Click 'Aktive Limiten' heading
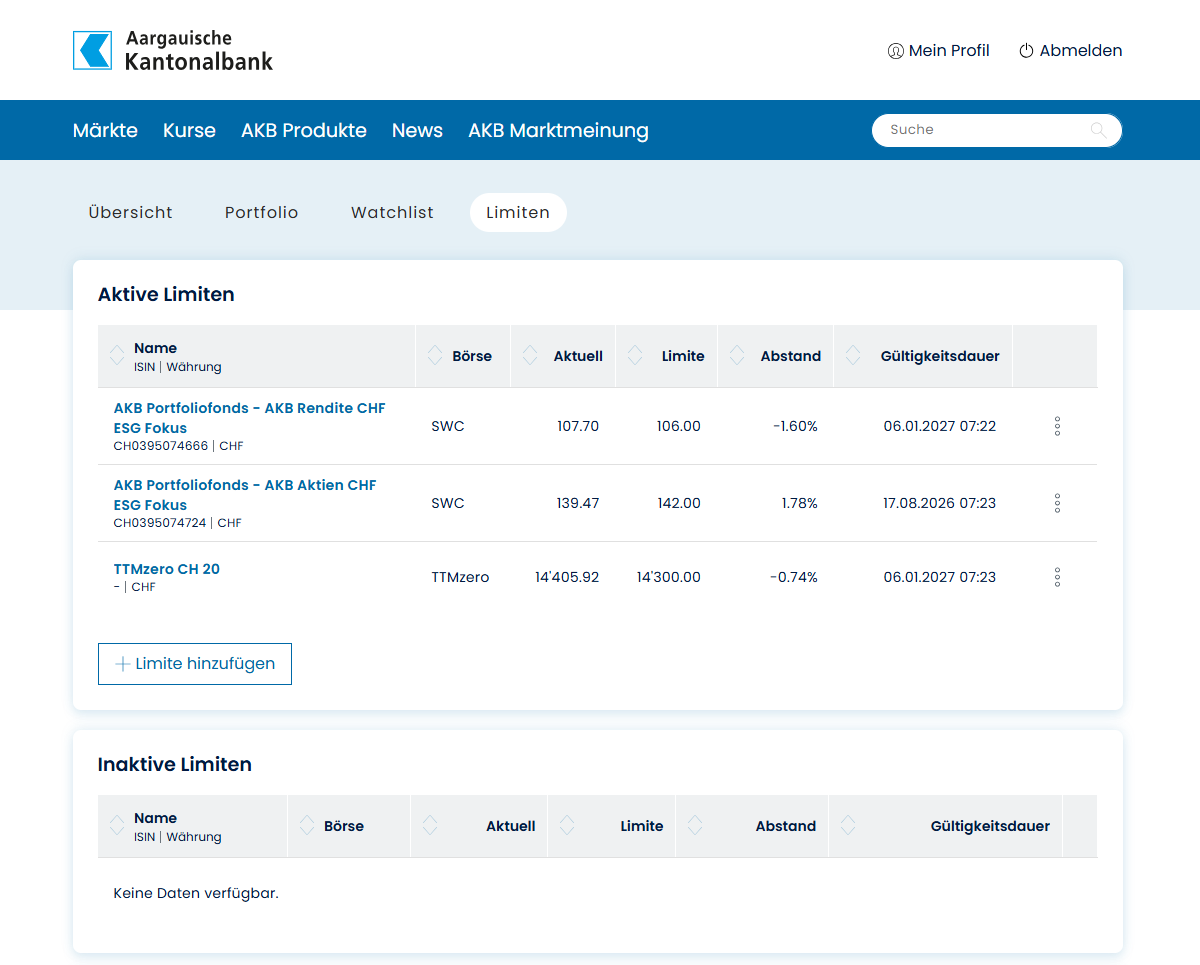 [166, 294]
